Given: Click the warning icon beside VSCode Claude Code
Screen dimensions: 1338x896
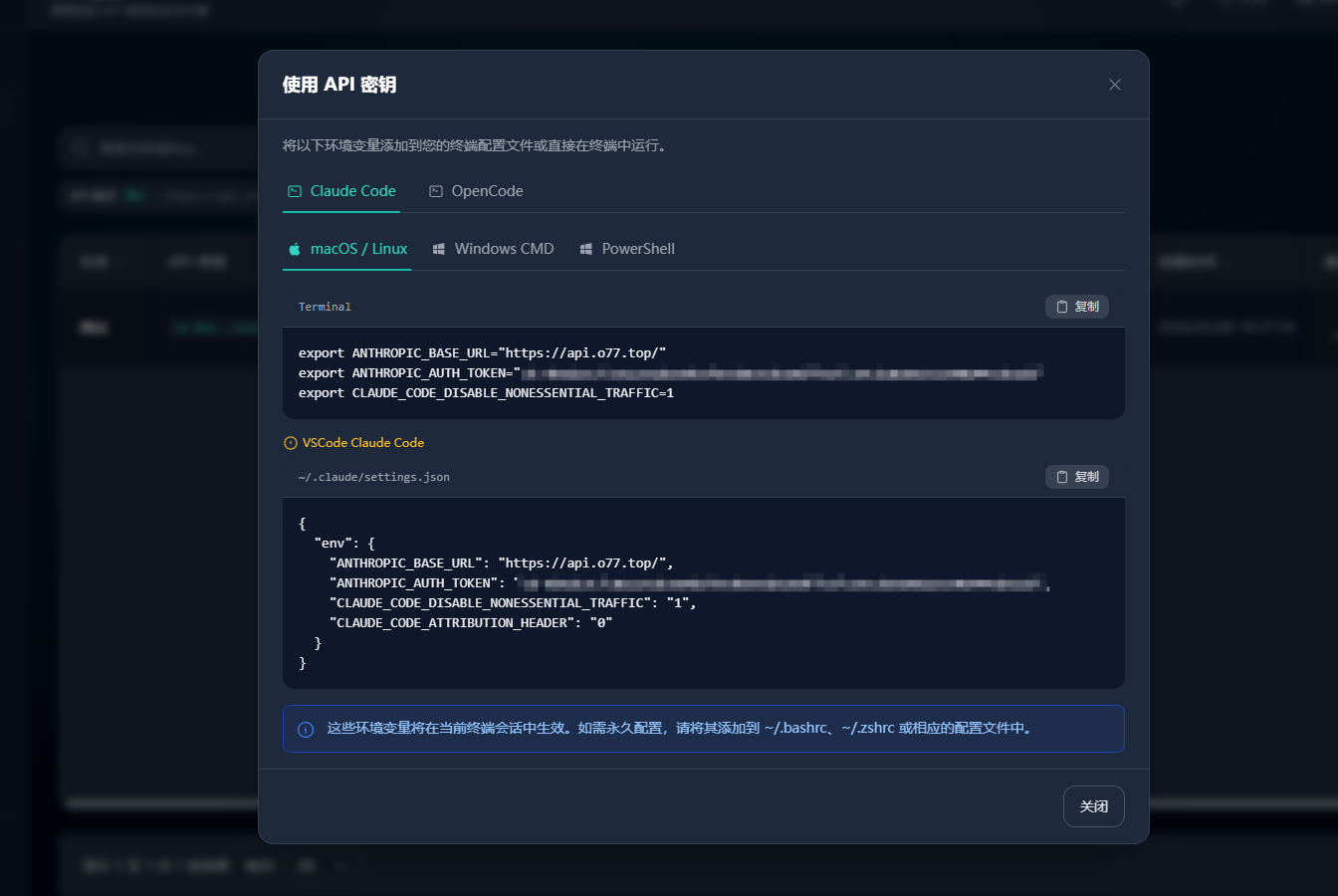Looking at the screenshot, I should tap(291, 443).
